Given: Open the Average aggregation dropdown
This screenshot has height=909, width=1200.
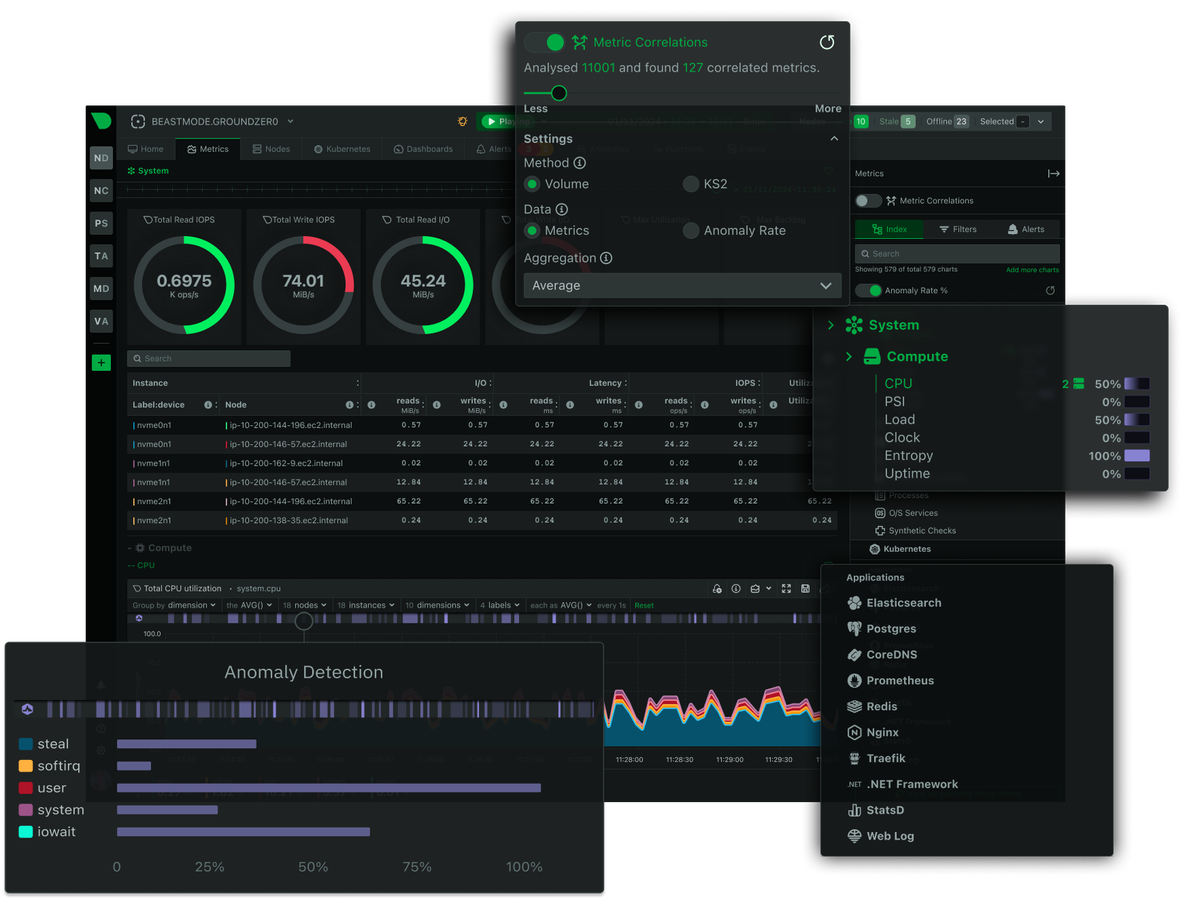Looking at the screenshot, I should click(681, 285).
